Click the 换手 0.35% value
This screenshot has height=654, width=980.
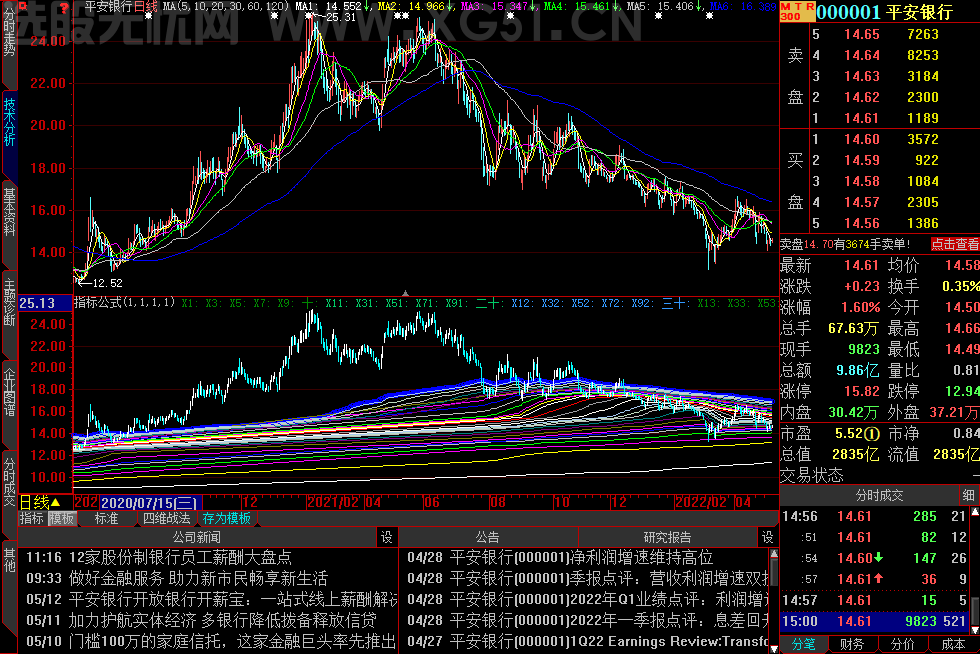961,286
